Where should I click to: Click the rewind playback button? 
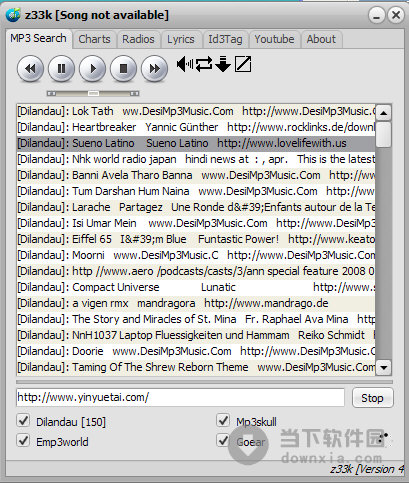tap(30, 69)
